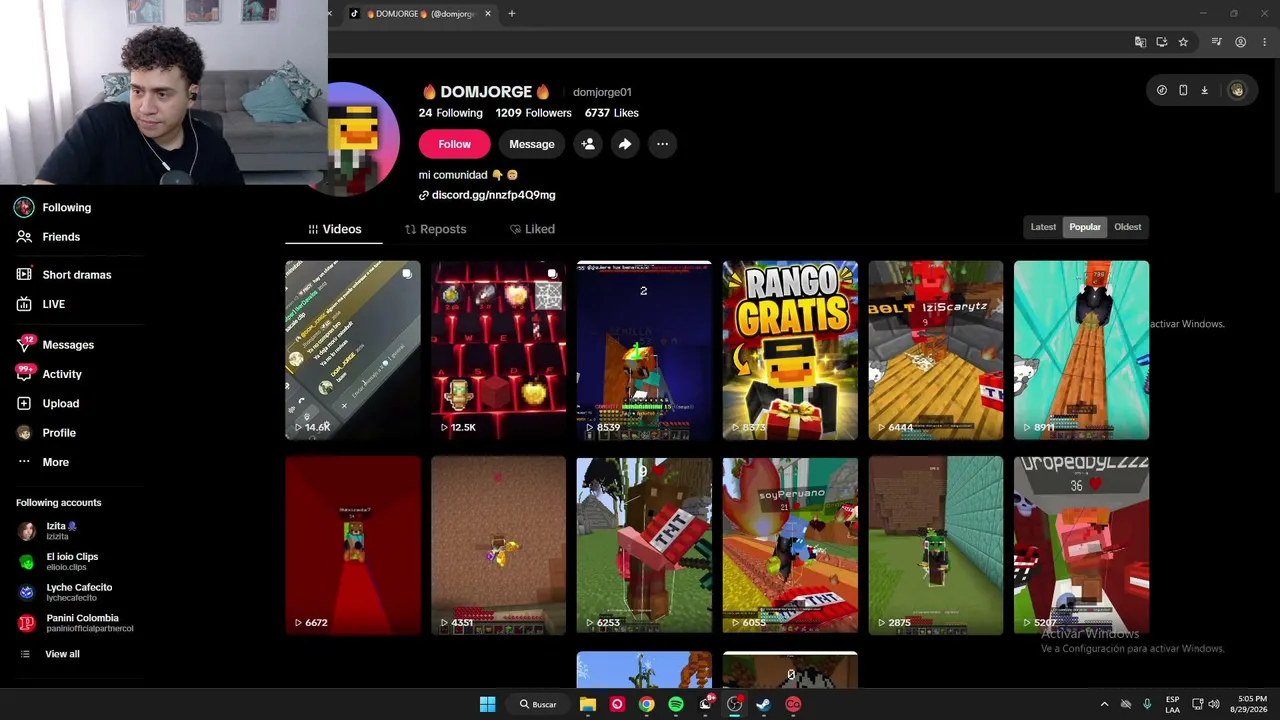Open a new browser tab with the plus button
Screen dimensions: 1280x720
[511, 14]
